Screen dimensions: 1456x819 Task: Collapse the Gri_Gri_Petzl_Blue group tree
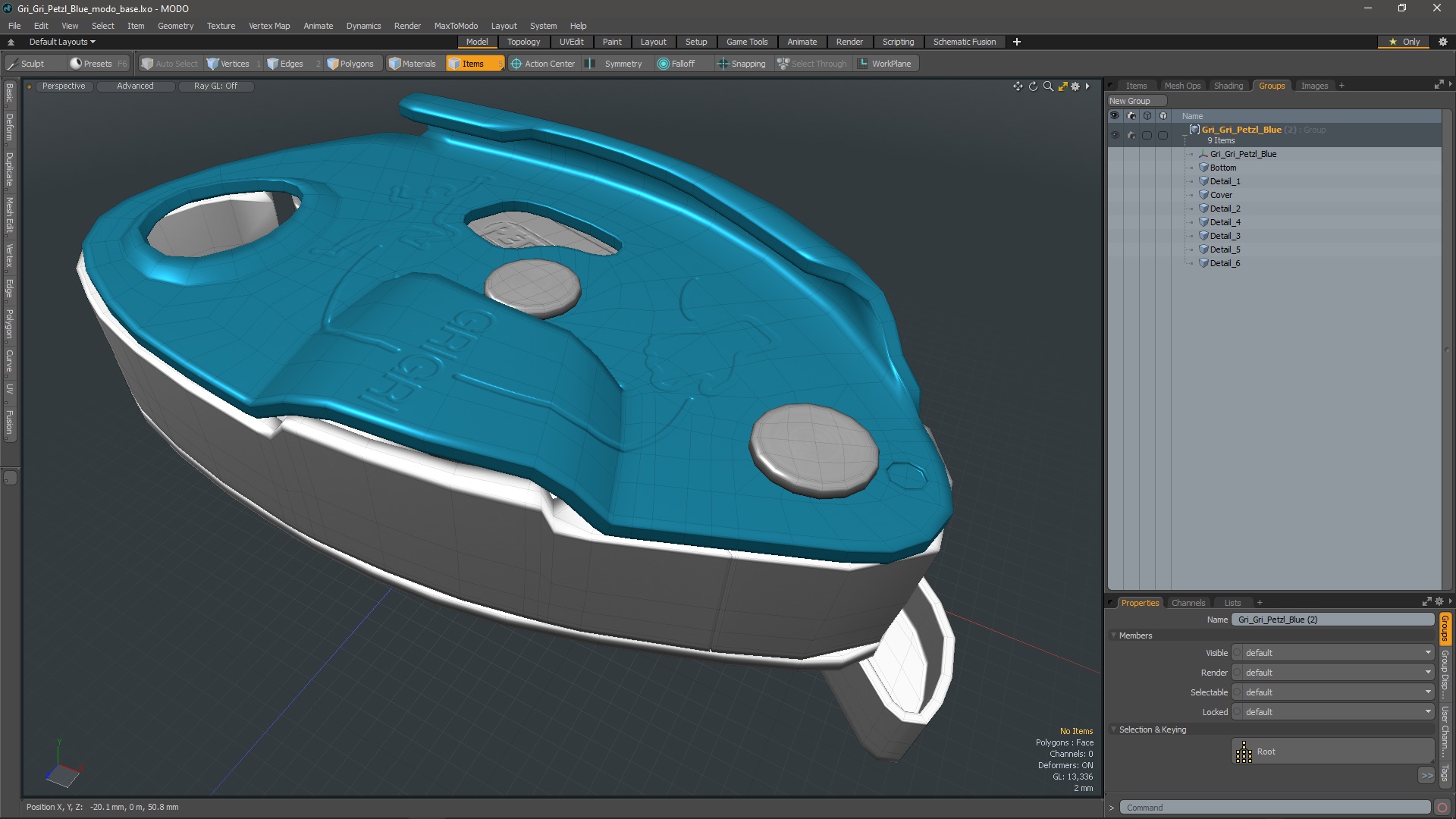1185,135
